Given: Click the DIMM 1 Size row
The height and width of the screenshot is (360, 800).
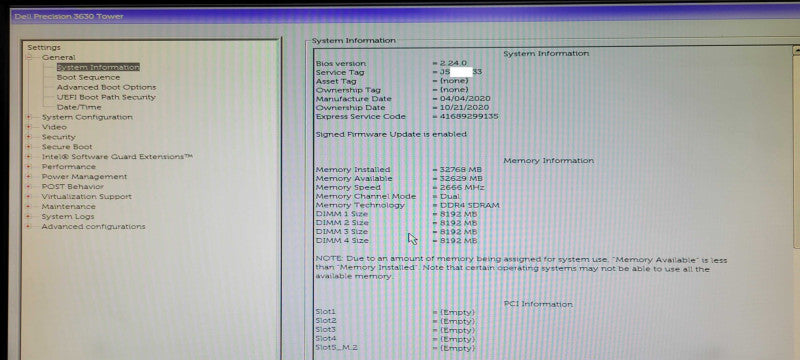Looking at the screenshot, I should click(396, 214).
